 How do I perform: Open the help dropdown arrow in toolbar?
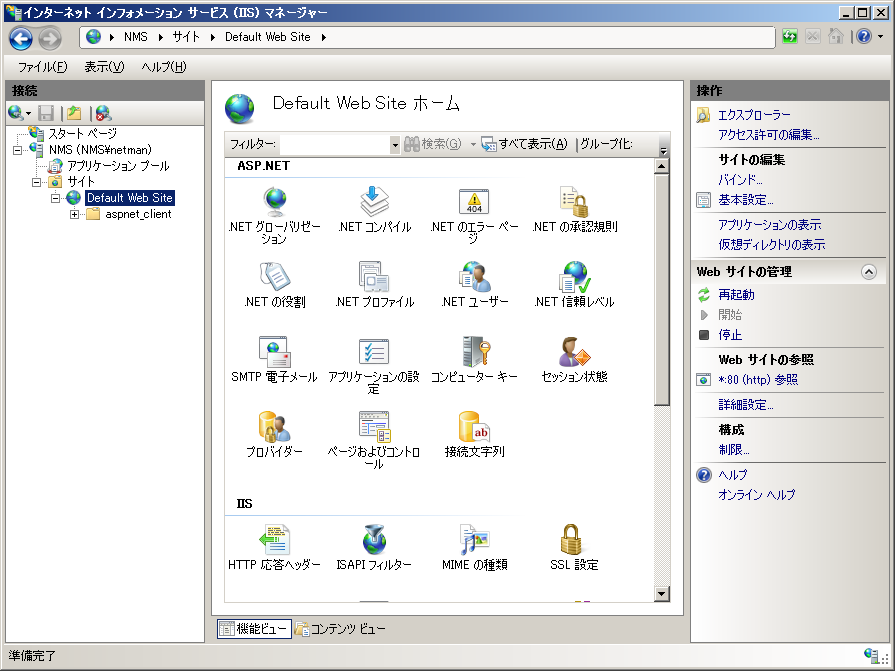click(881, 37)
